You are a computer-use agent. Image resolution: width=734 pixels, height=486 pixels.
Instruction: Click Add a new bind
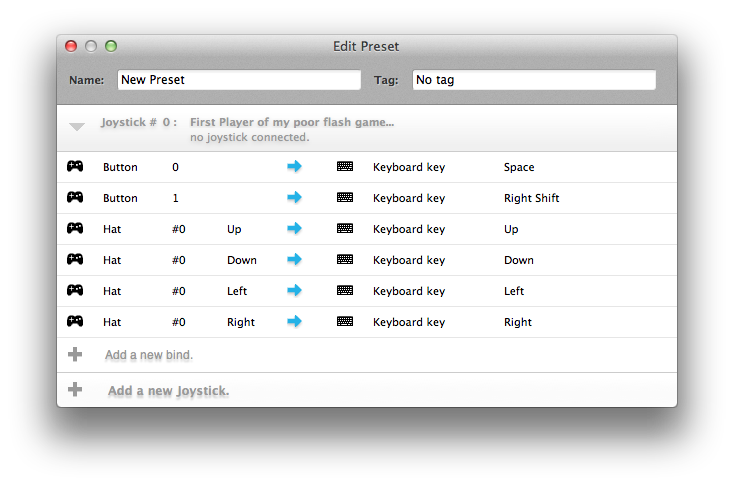[149, 355]
